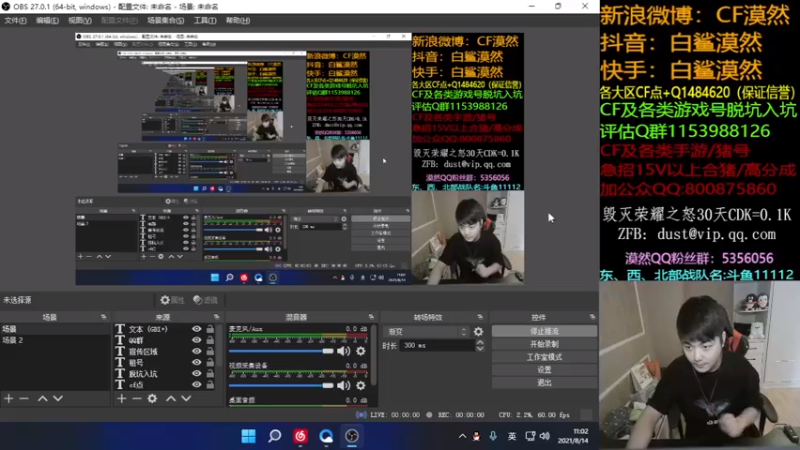800x450 pixels.
Task: Hide the 租号 source
Action: tap(196, 363)
